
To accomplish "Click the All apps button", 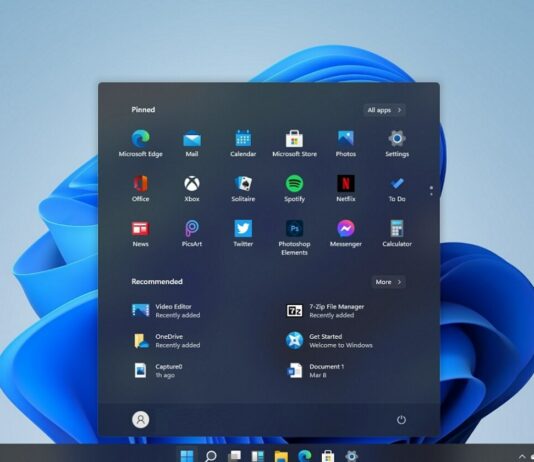I will tap(384, 110).
